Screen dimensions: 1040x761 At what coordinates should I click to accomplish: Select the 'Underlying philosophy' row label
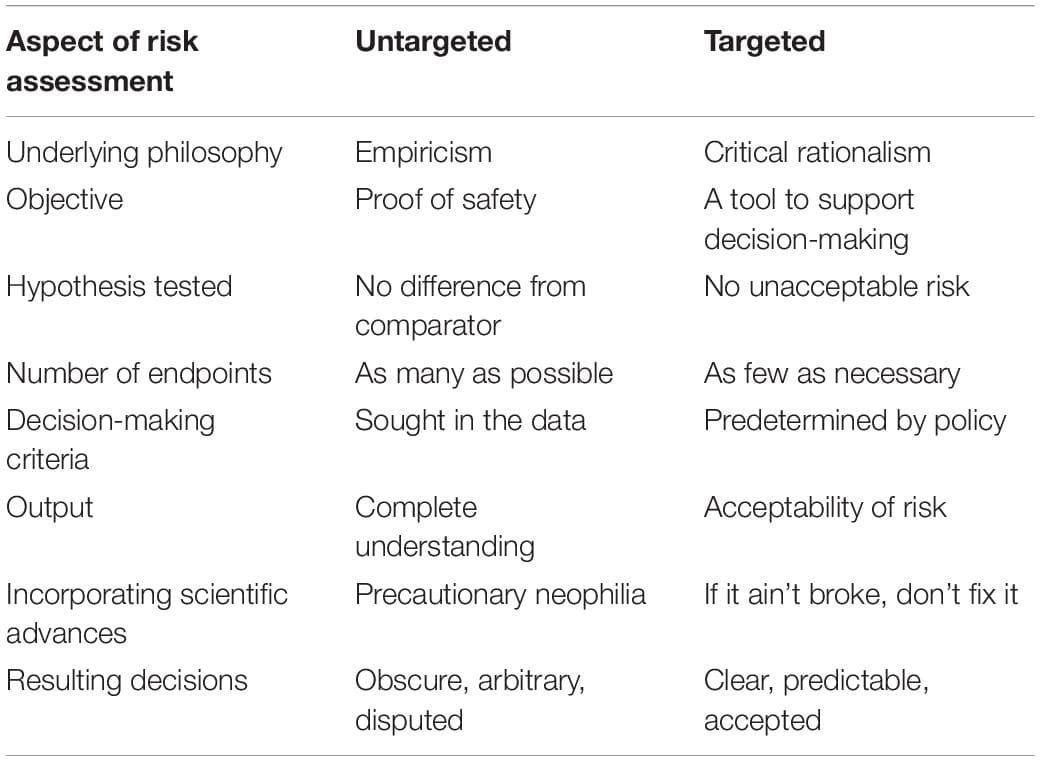click(x=144, y=152)
